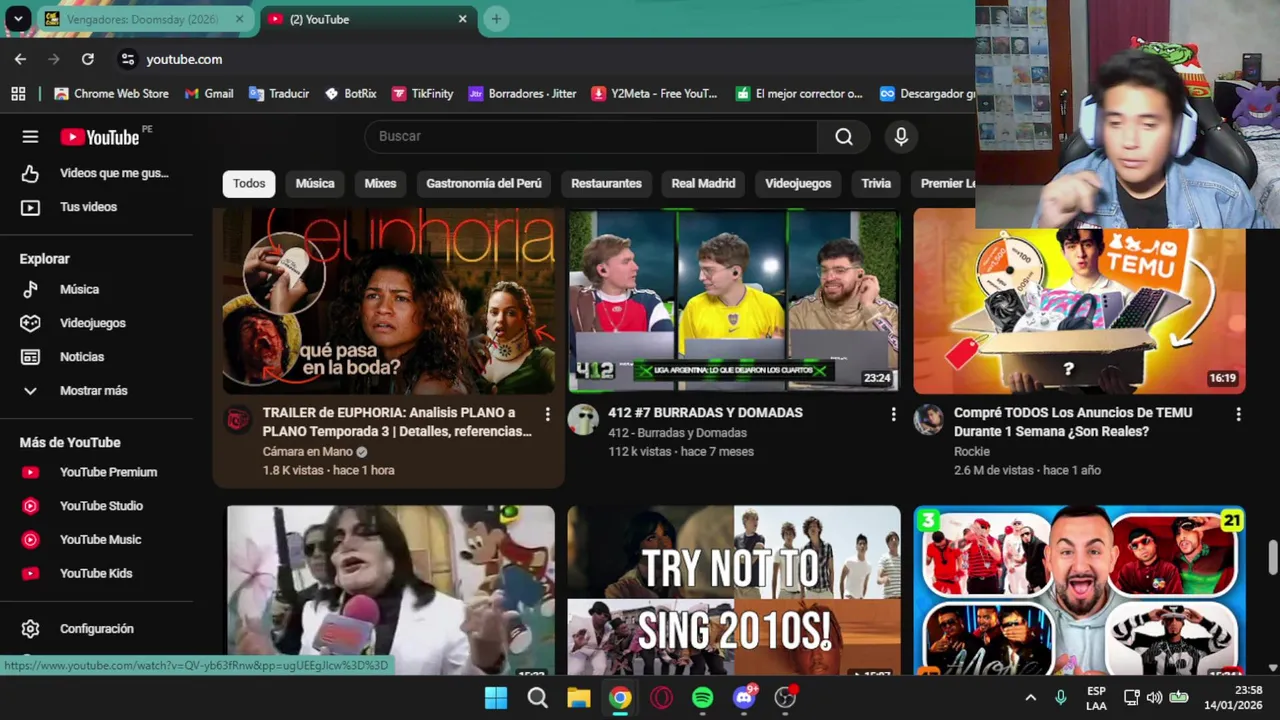1280x720 pixels.
Task: Open Chrome Web Store bookmark
Action: tap(112, 93)
